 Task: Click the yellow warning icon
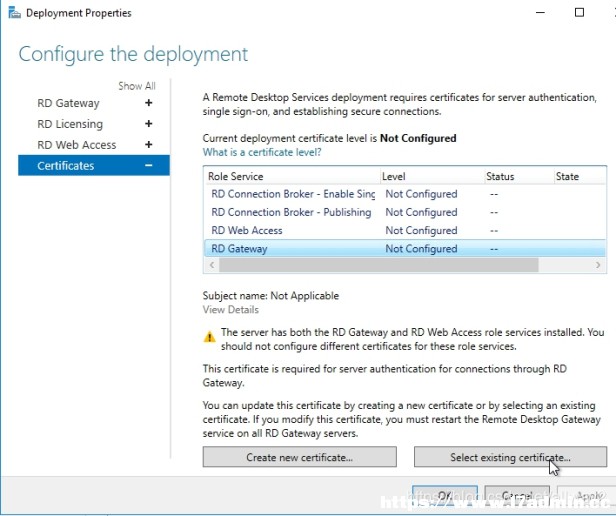point(209,337)
